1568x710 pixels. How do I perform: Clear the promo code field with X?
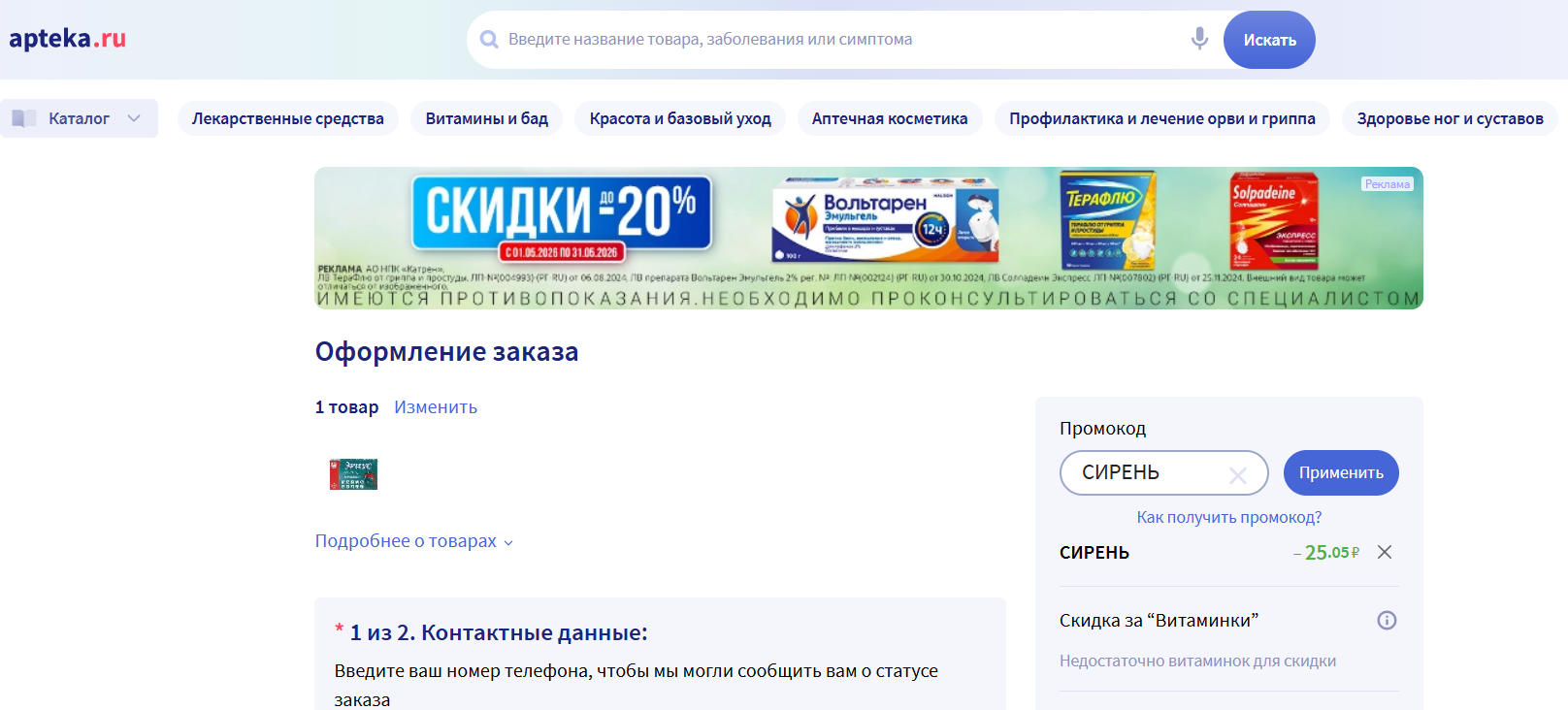tap(1238, 474)
